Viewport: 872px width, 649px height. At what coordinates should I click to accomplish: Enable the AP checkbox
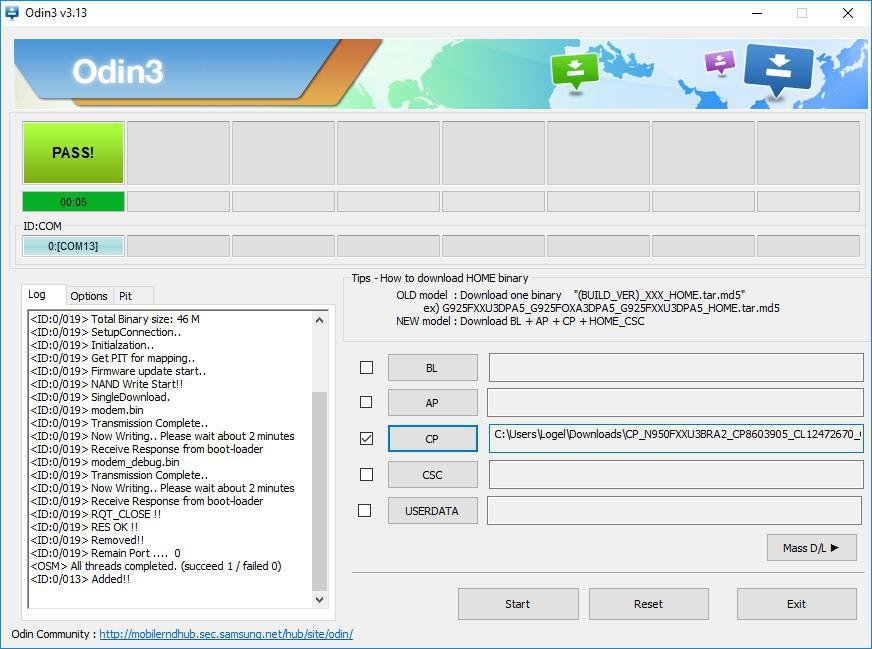[x=366, y=402]
